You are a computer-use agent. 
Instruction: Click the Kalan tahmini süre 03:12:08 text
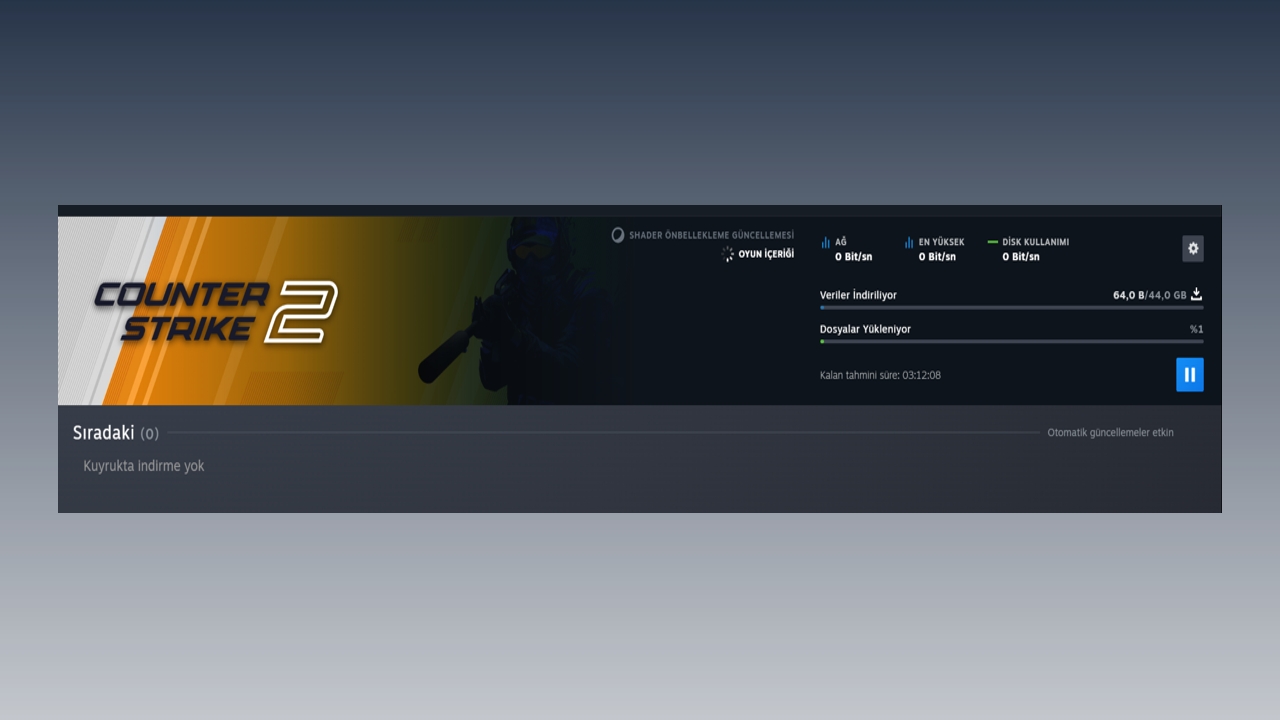coord(880,375)
